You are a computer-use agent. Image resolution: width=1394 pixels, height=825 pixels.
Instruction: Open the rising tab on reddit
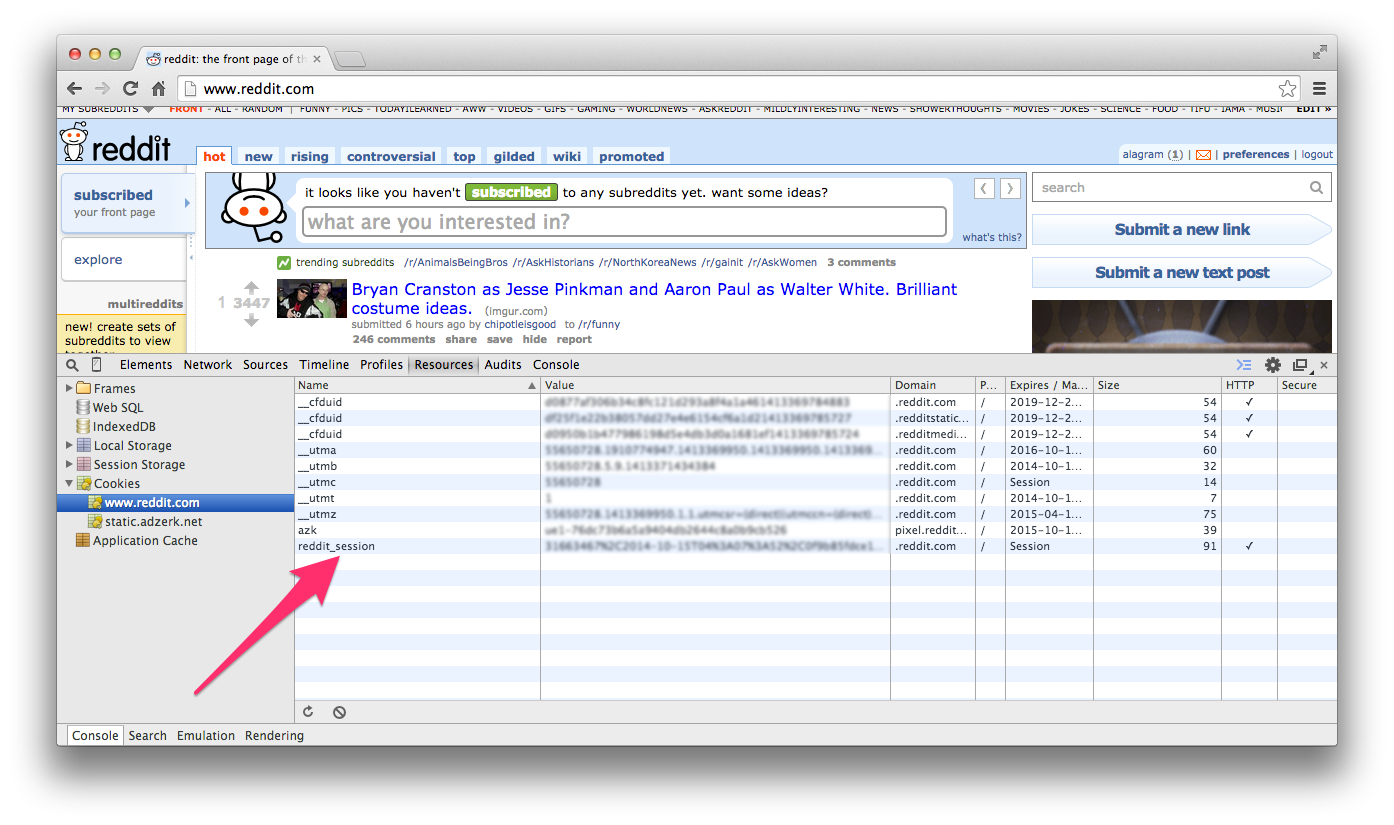point(309,156)
